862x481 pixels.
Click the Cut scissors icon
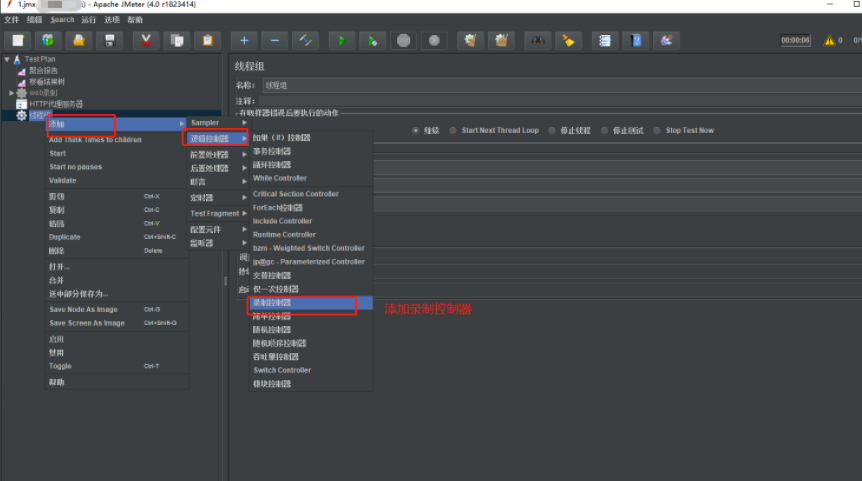146,41
